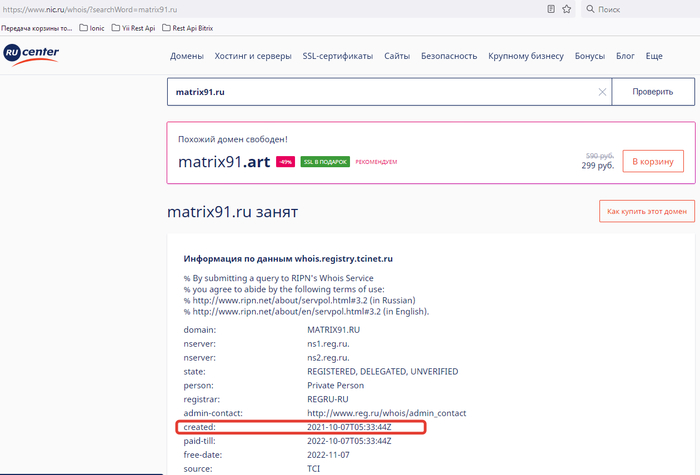Image resolution: width=700 pixels, height=475 pixels.
Task: Select nameserver ns2.reg.ru.
Action: (328, 358)
